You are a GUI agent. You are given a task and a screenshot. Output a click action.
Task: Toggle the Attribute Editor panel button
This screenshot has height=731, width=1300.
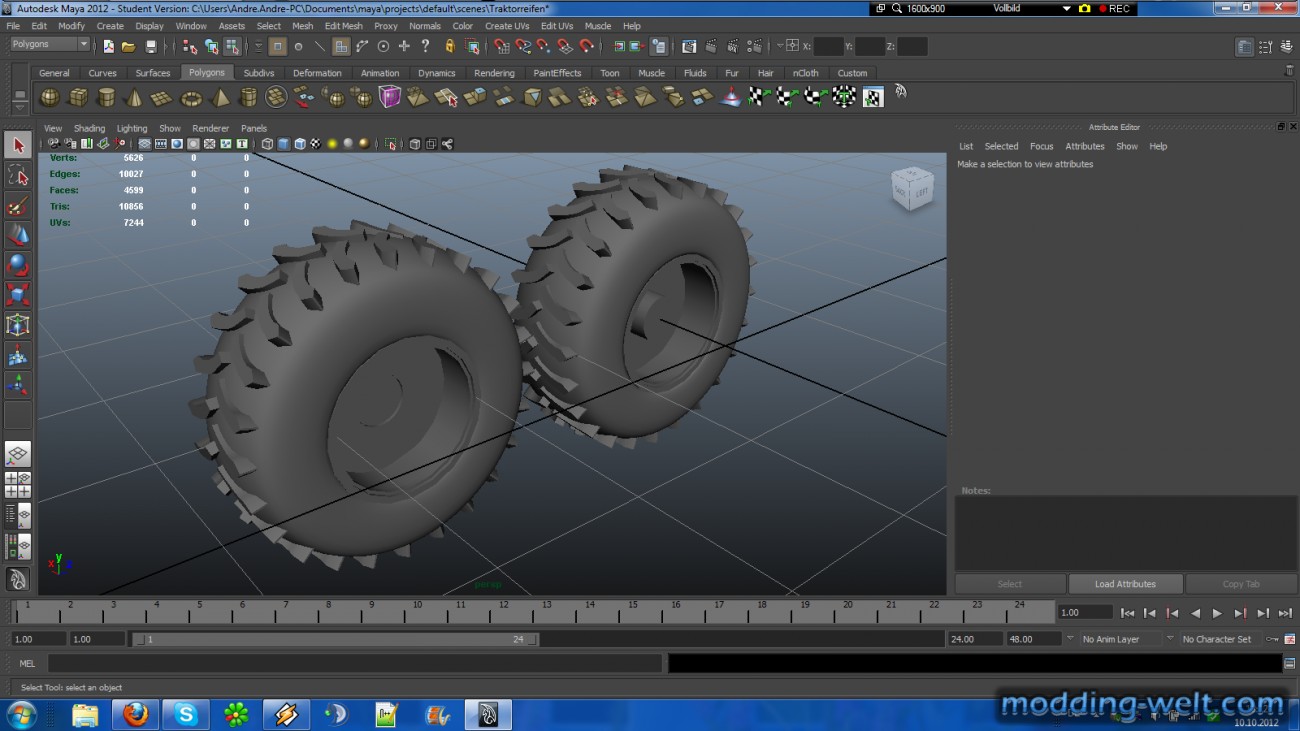[1245, 47]
